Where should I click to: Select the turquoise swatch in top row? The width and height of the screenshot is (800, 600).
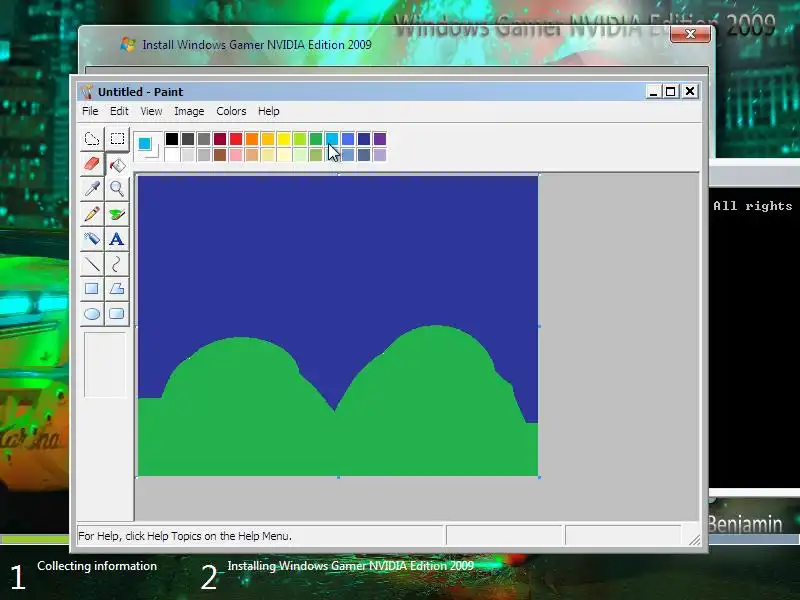pos(332,139)
